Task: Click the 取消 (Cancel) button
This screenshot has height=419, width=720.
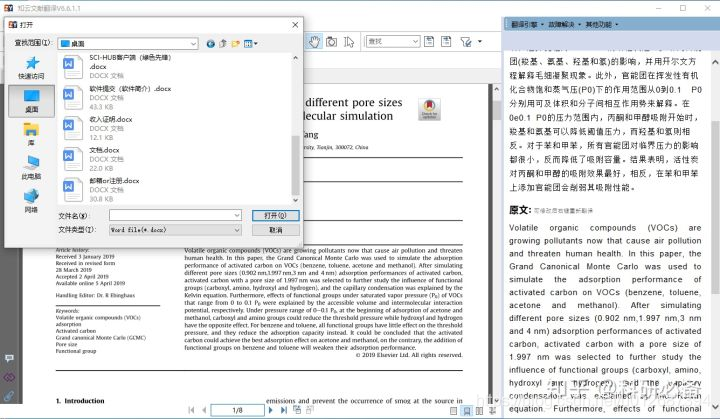Action: (276, 230)
